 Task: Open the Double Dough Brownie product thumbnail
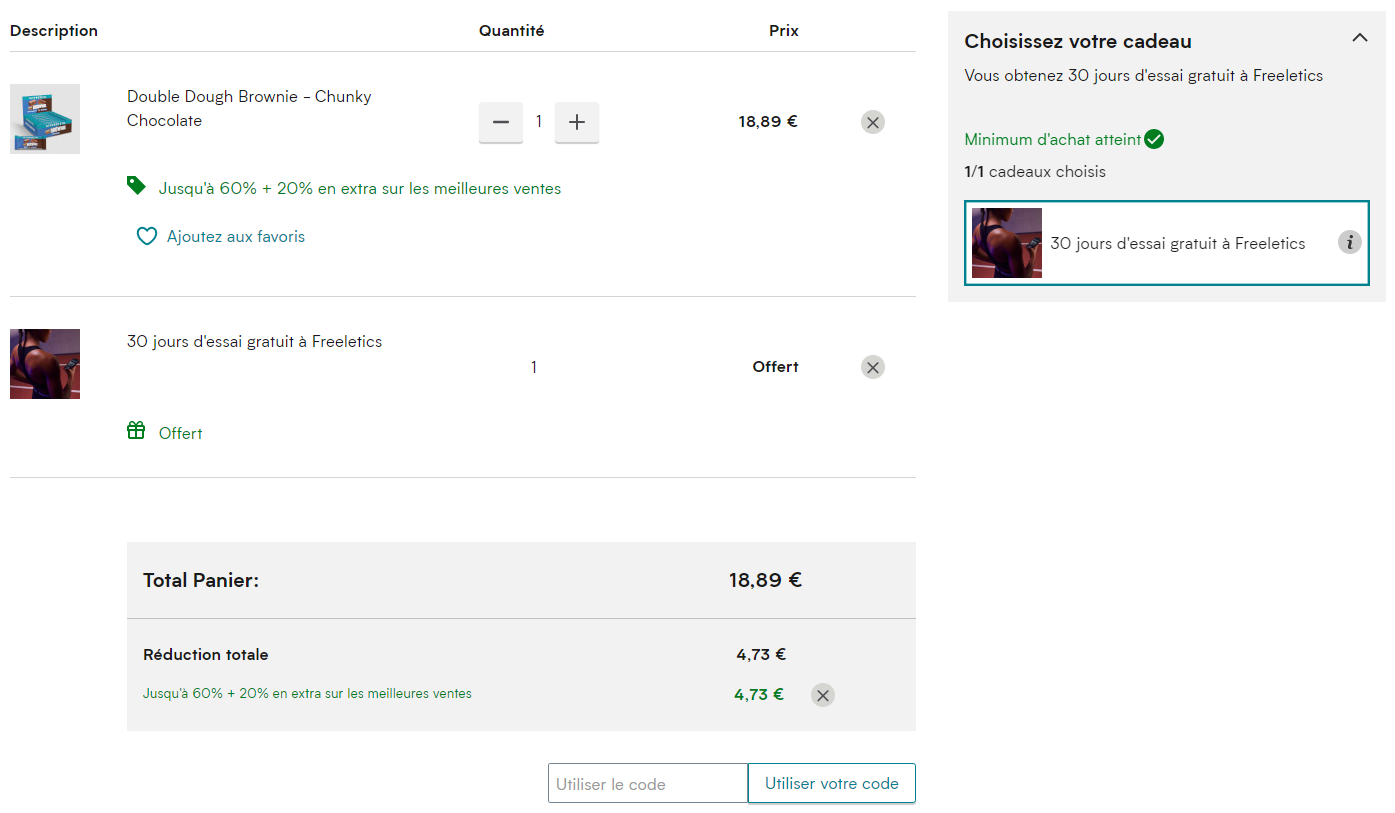pos(45,119)
